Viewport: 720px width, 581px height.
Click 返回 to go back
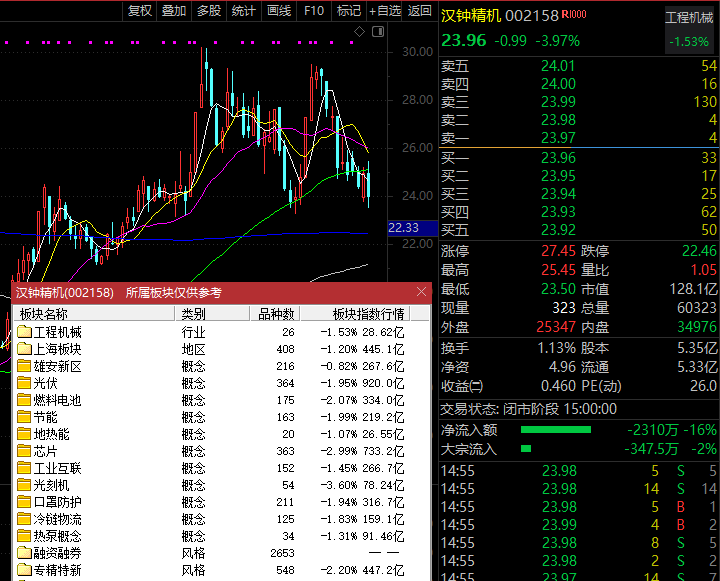tap(420, 11)
